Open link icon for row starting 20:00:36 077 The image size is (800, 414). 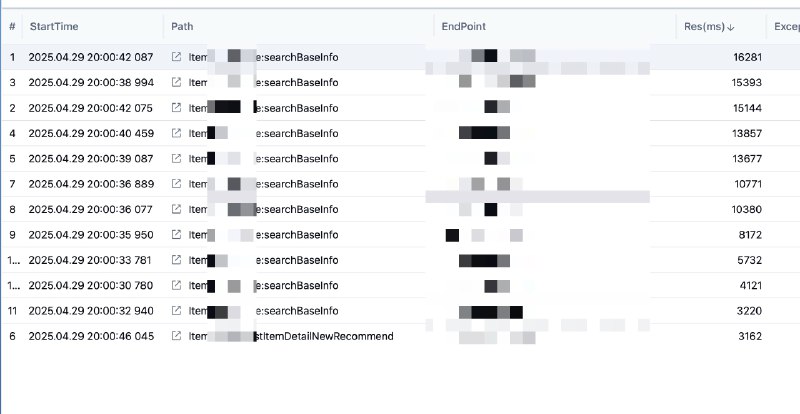pos(177,210)
